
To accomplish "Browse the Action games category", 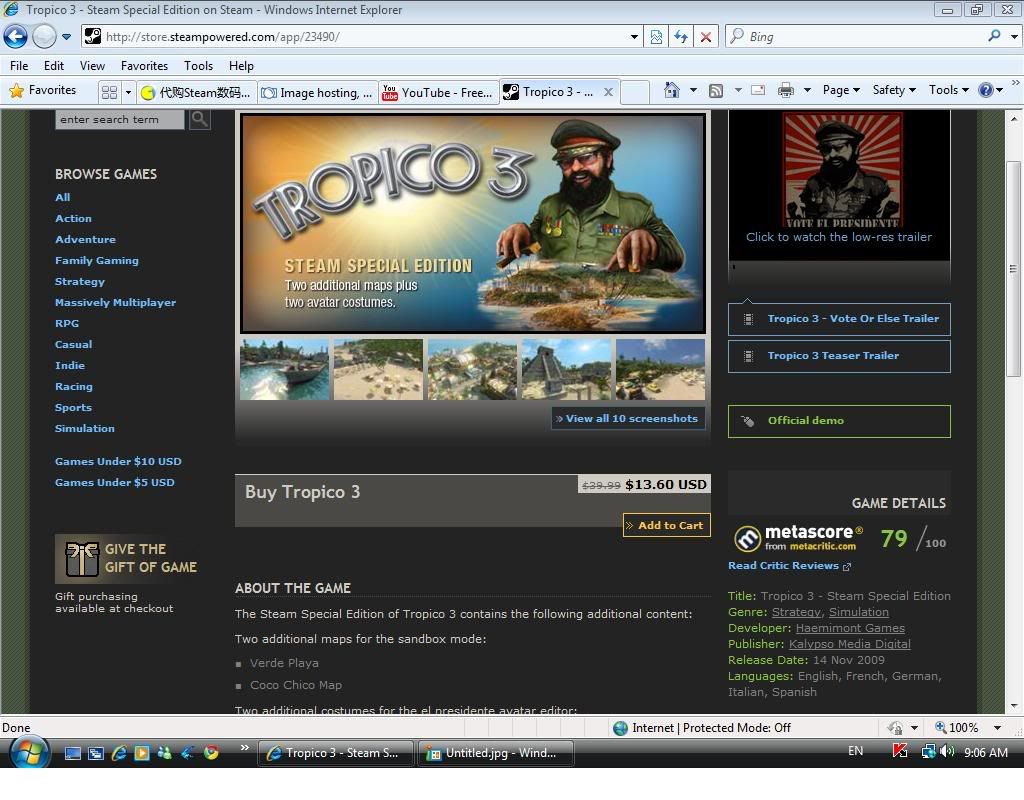I will pyautogui.click(x=73, y=218).
